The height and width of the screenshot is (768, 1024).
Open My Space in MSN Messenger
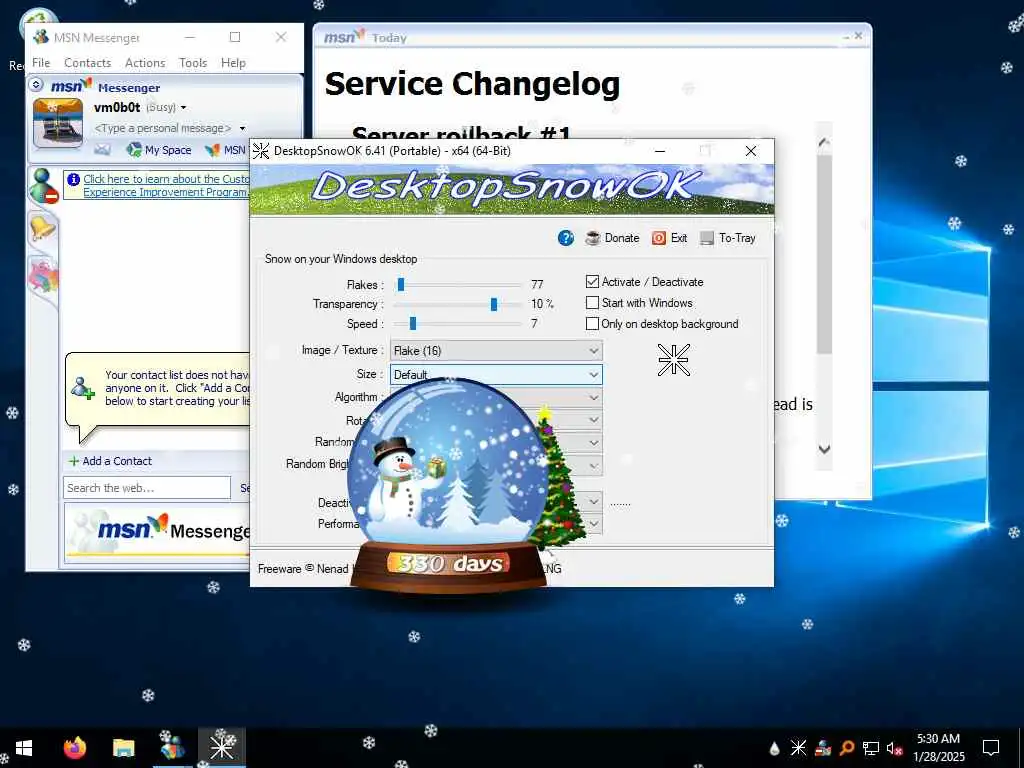pyautogui.click(x=159, y=150)
